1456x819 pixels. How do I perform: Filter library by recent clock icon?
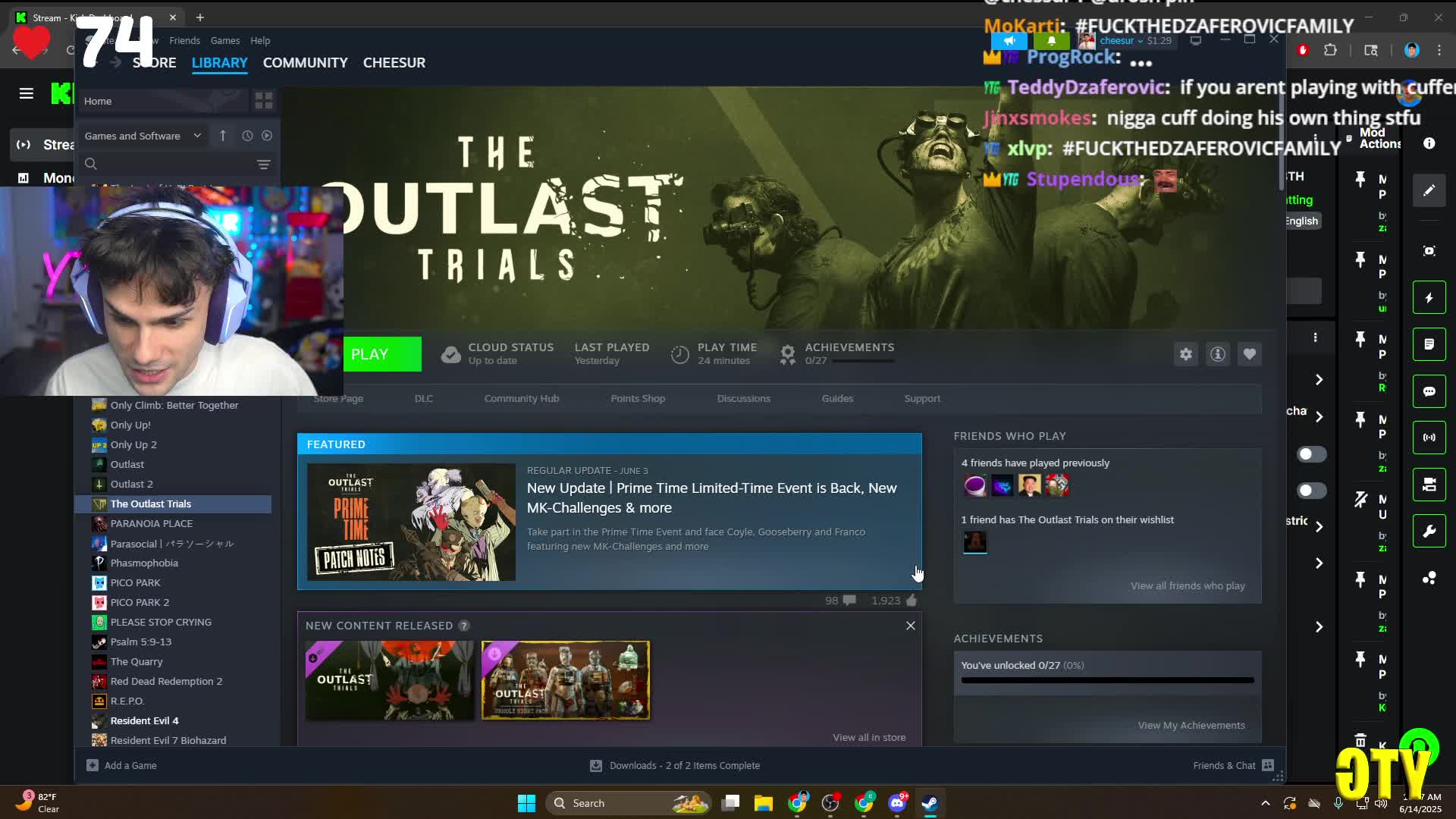click(247, 136)
